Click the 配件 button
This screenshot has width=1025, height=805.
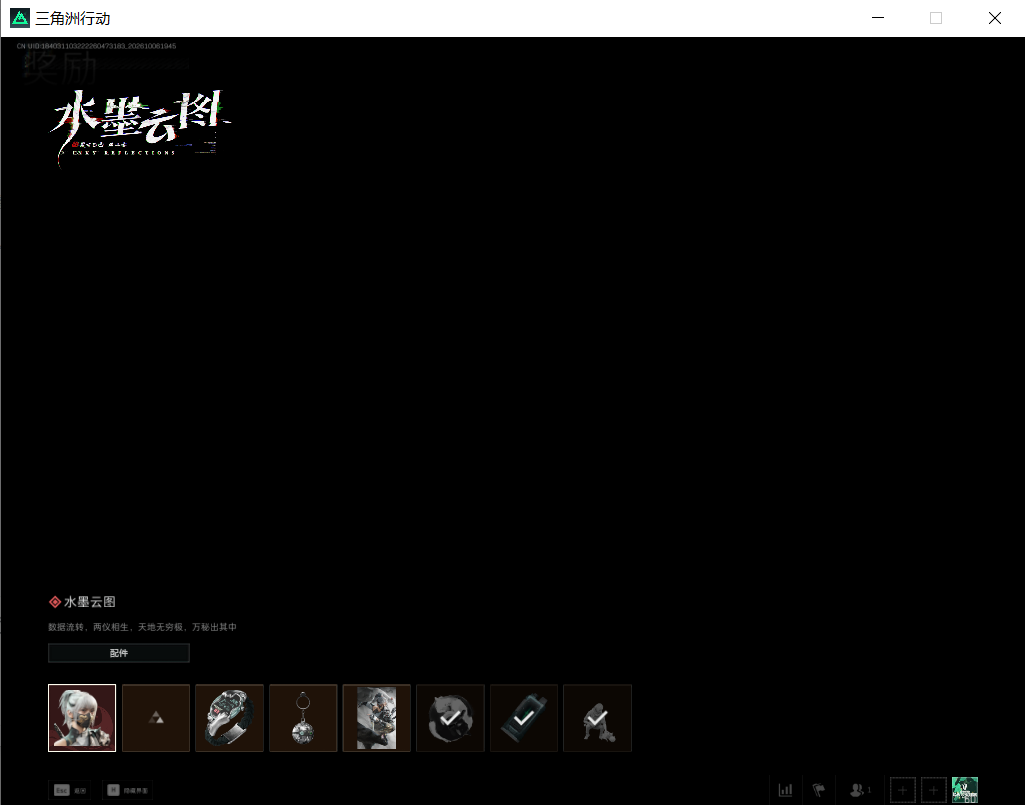click(119, 653)
